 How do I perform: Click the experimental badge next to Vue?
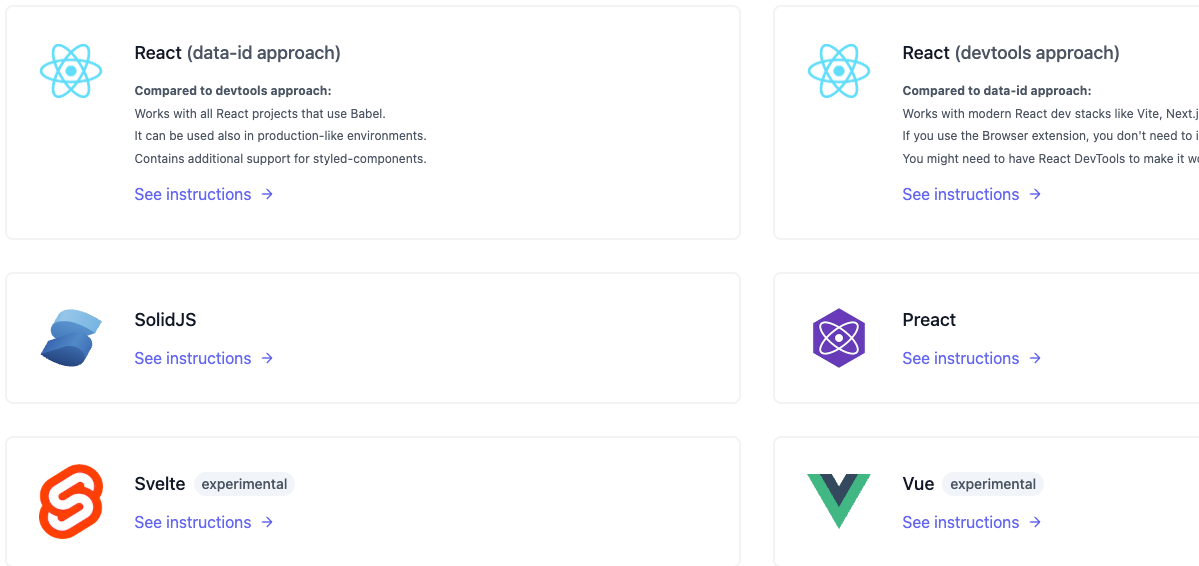(993, 484)
